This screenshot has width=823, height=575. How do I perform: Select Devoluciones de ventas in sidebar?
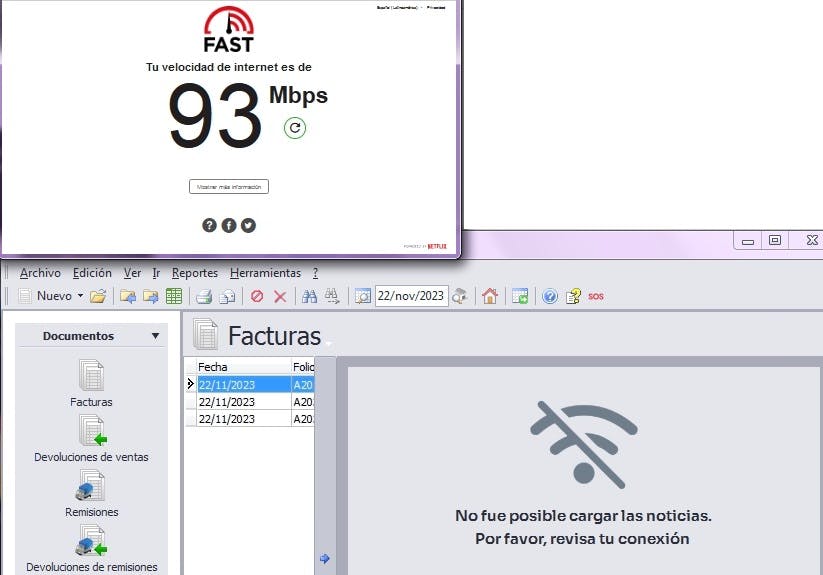coord(91,439)
